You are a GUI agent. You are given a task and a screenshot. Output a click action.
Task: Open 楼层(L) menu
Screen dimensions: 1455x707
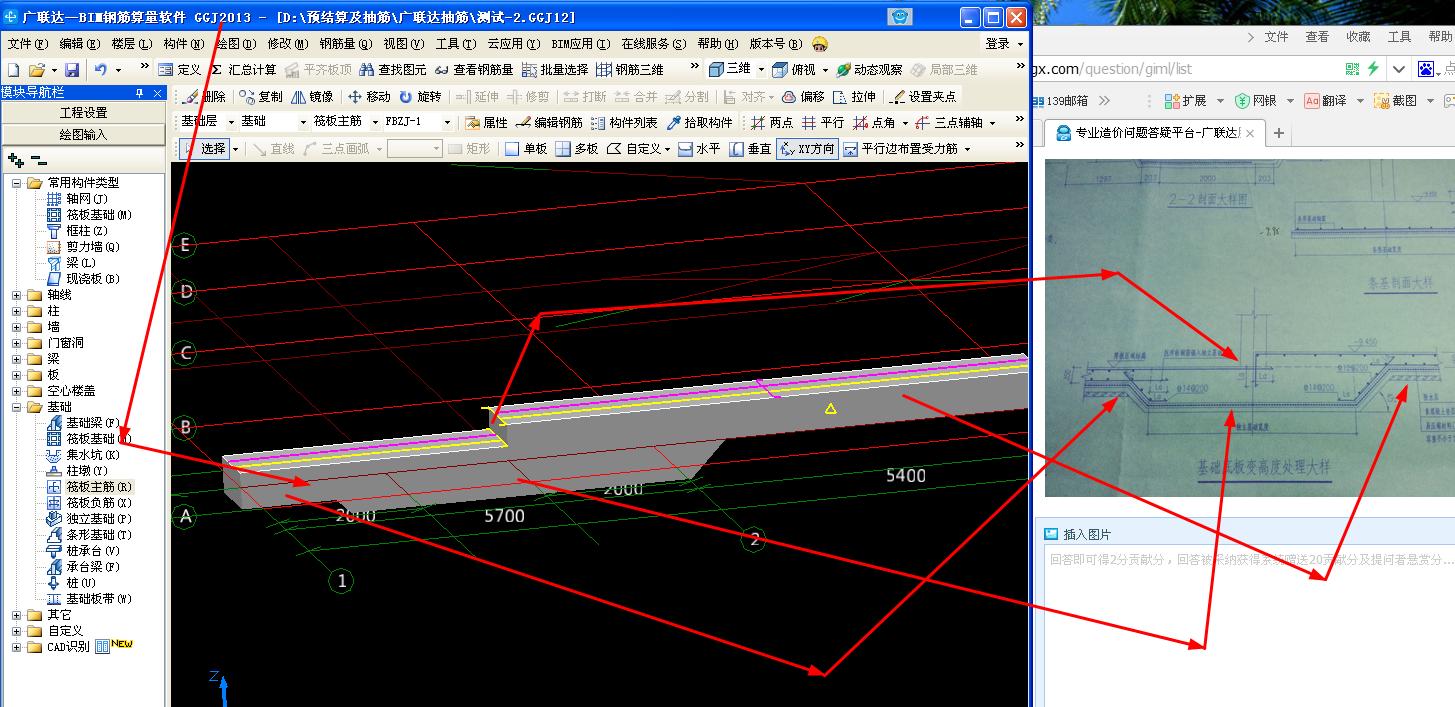(131, 44)
